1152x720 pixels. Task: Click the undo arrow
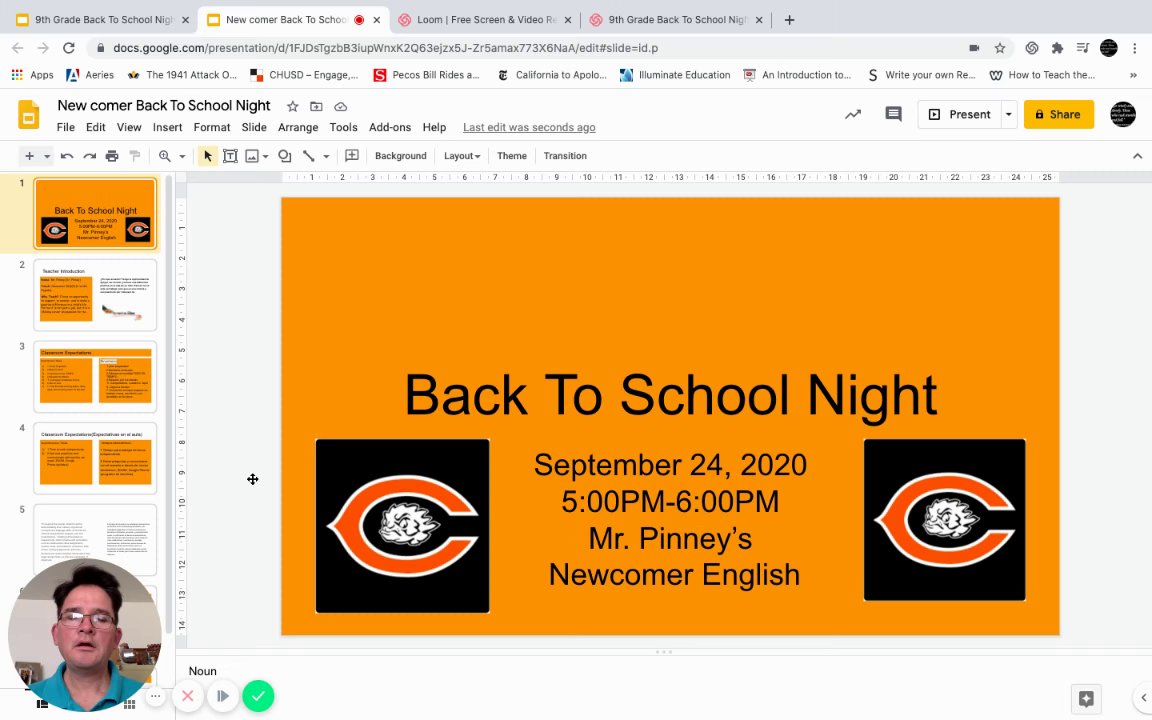[67, 156]
